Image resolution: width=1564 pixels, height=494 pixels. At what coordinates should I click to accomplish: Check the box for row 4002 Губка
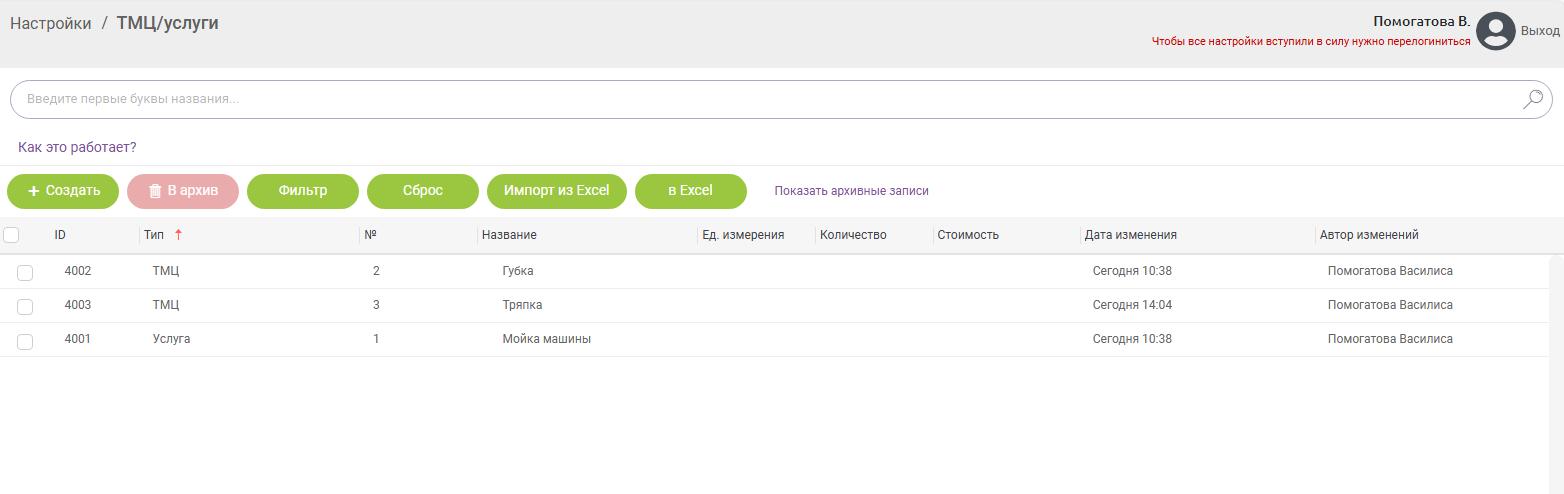25,272
